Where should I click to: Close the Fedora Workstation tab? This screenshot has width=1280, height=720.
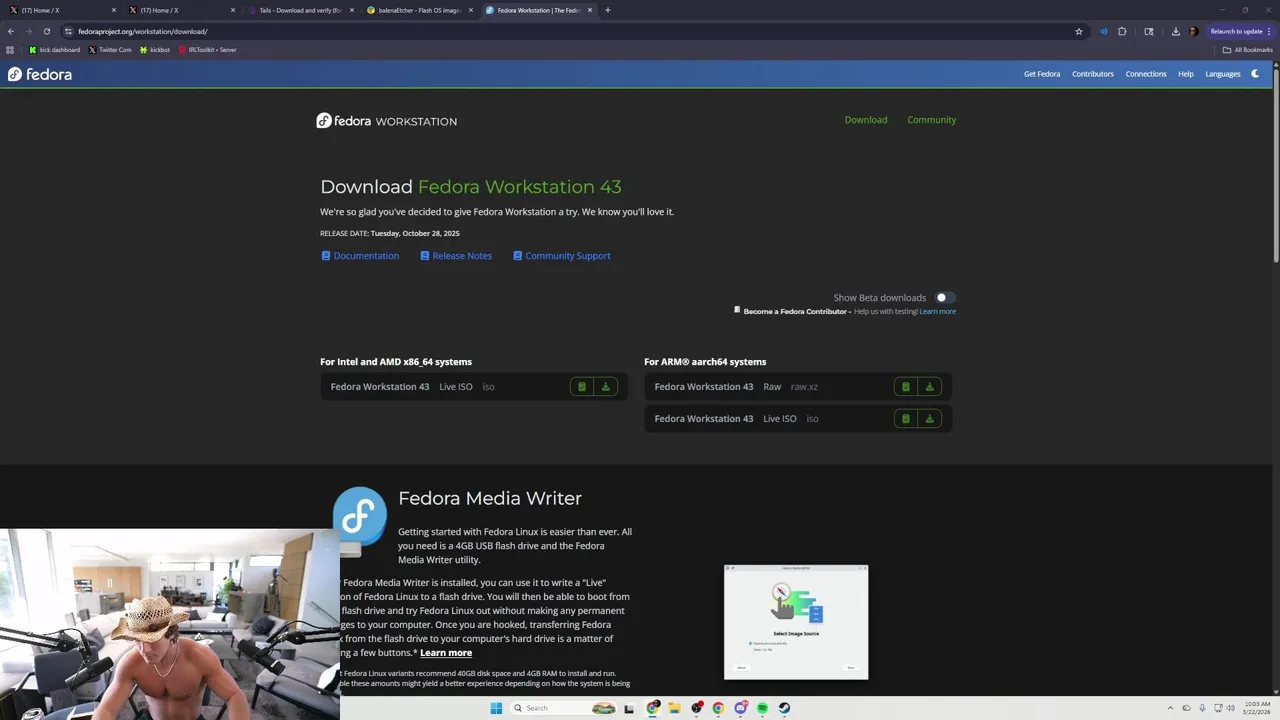coord(590,10)
